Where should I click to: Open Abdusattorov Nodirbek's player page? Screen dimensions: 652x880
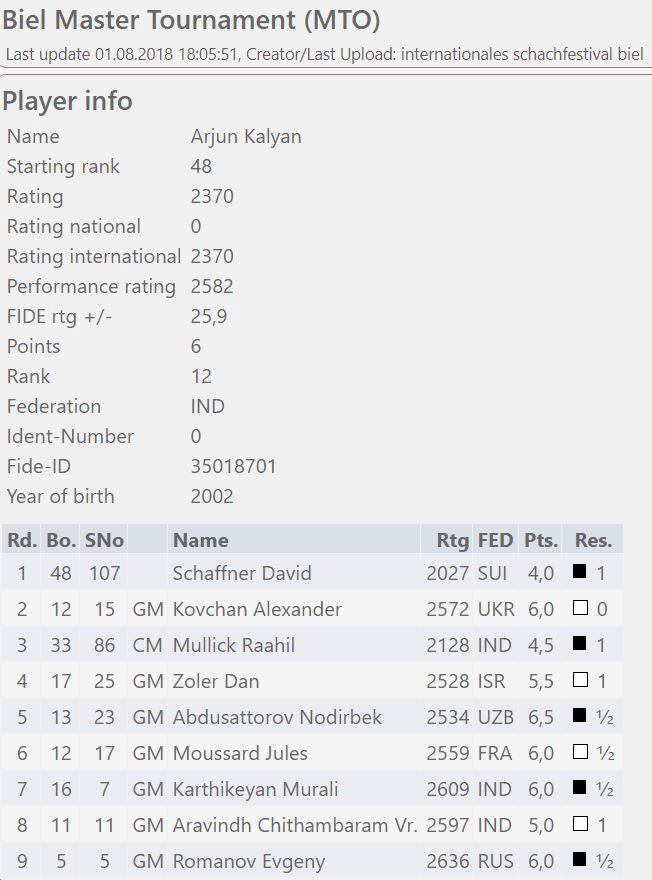pyautogui.click(x=277, y=717)
